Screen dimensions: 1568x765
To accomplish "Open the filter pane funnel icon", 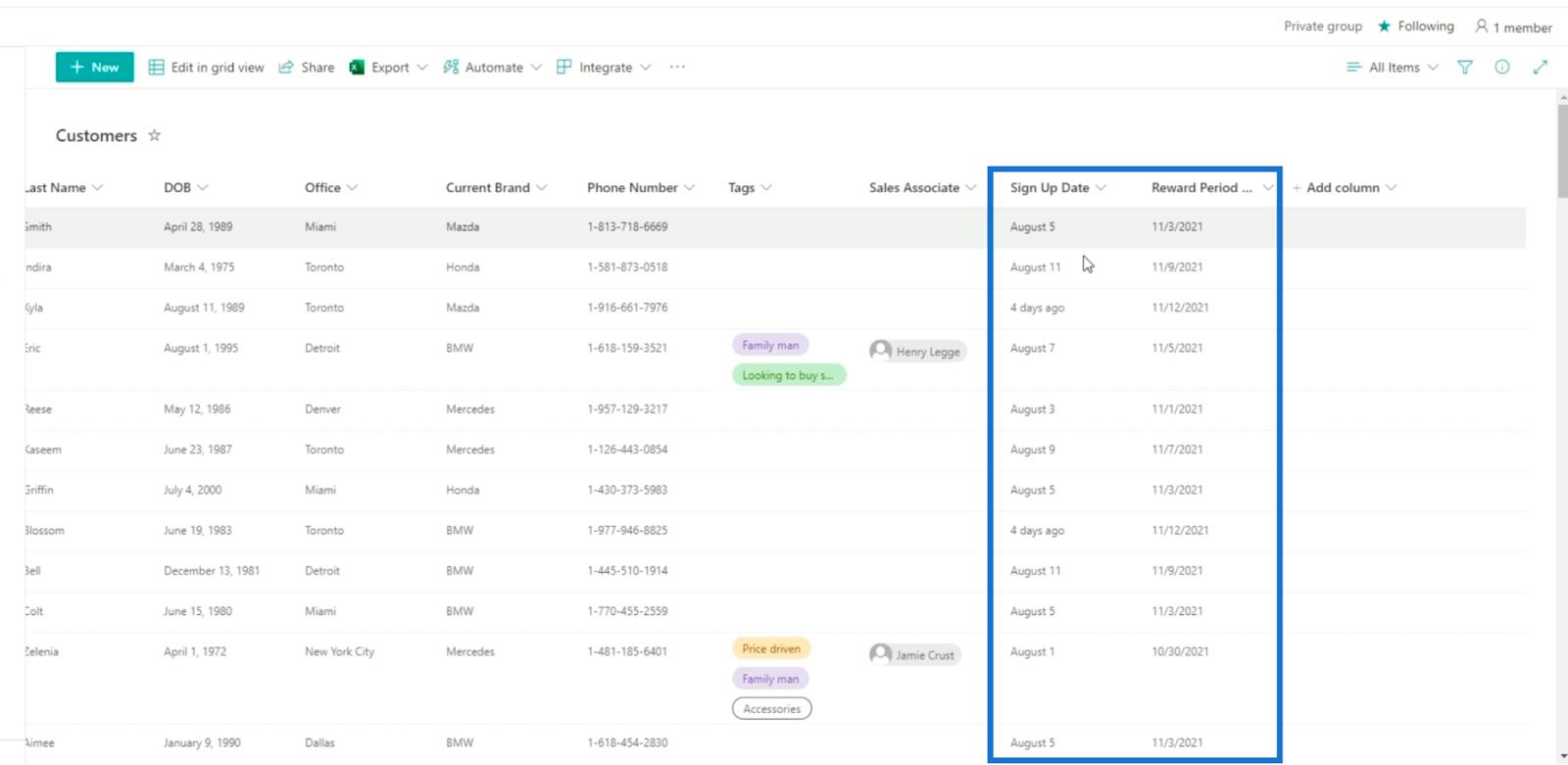I will tap(1465, 68).
